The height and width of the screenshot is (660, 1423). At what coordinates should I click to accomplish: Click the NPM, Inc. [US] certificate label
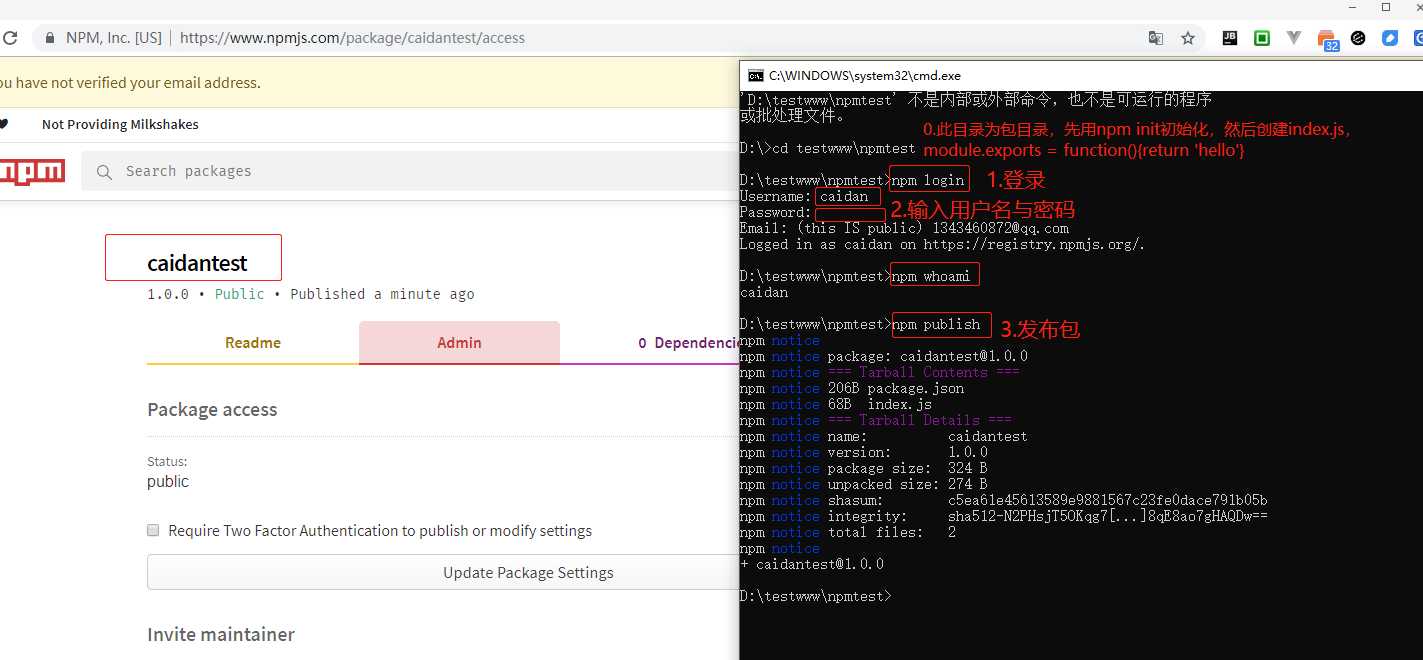[x=113, y=38]
